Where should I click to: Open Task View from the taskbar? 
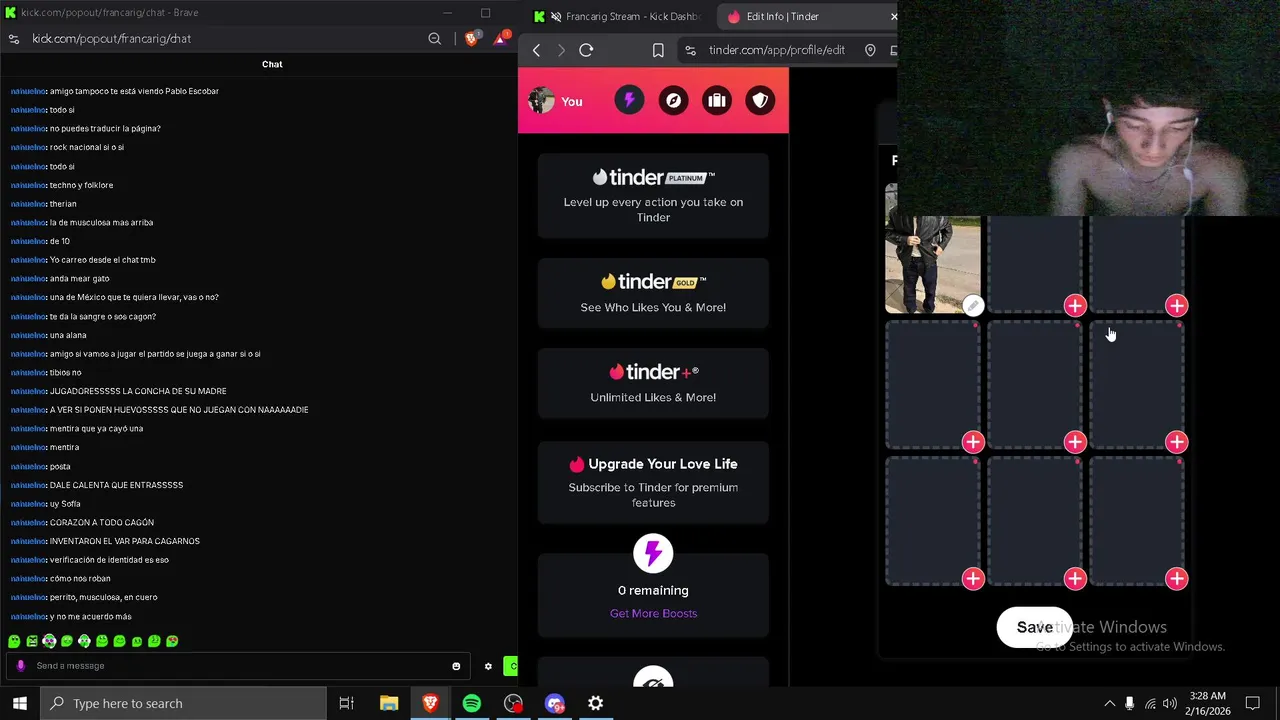coord(346,703)
